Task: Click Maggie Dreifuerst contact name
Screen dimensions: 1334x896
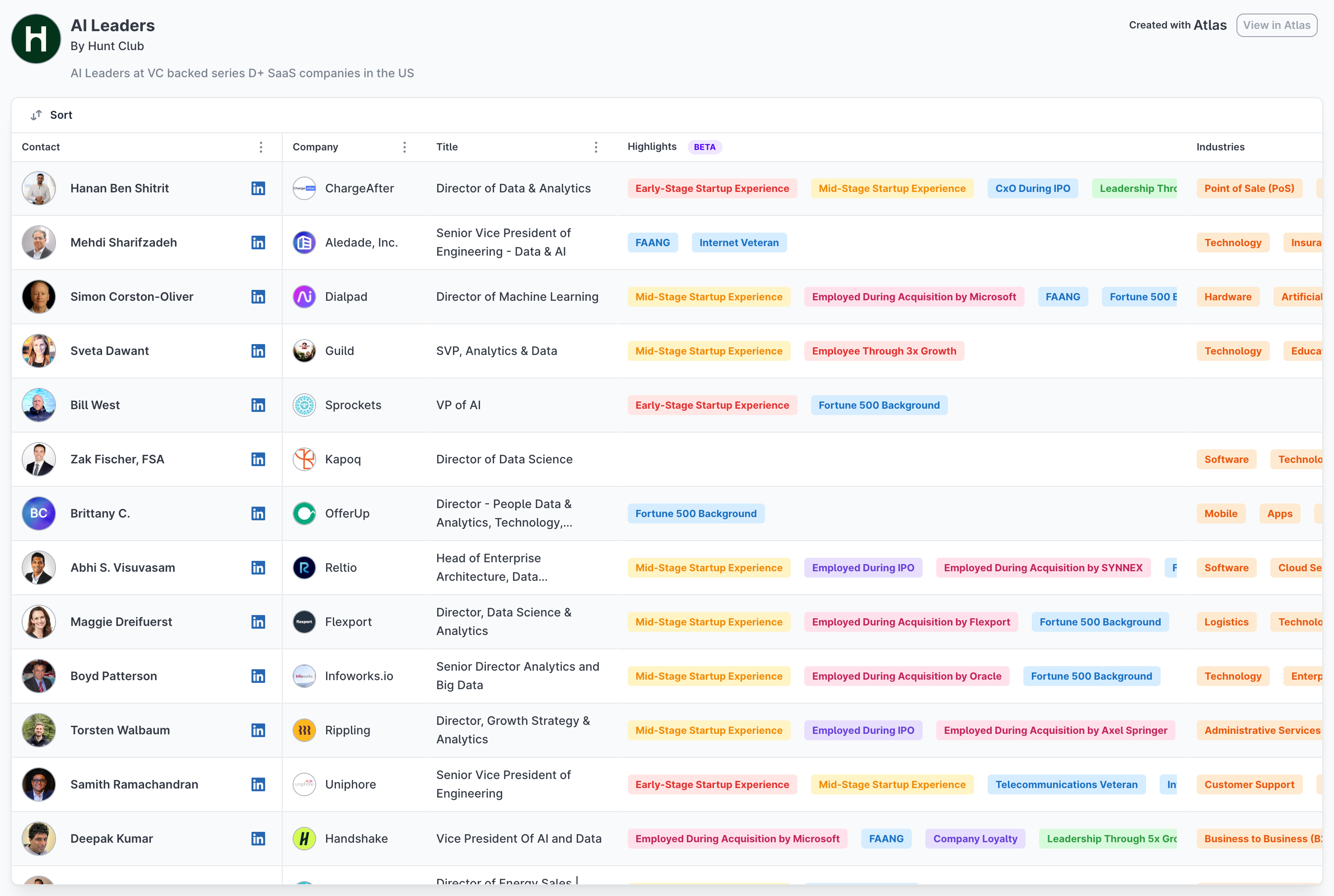Action: tap(121, 622)
